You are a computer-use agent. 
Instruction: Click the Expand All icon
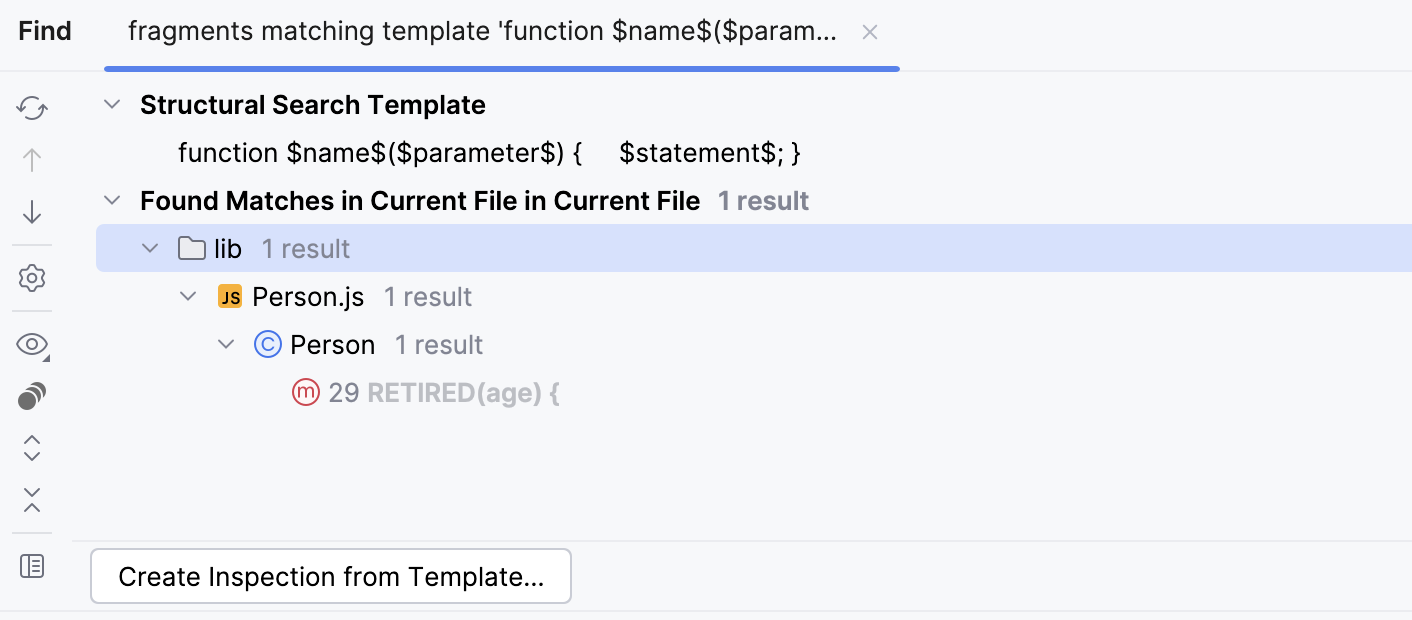pos(32,448)
